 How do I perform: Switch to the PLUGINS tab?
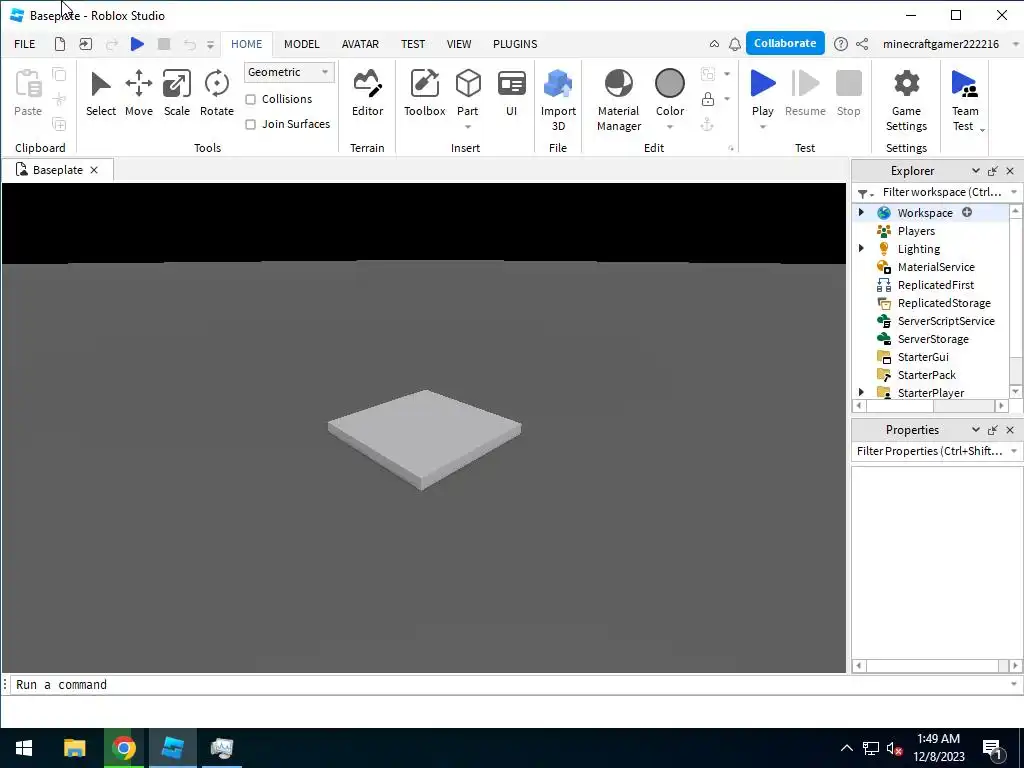[x=515, y=44]
